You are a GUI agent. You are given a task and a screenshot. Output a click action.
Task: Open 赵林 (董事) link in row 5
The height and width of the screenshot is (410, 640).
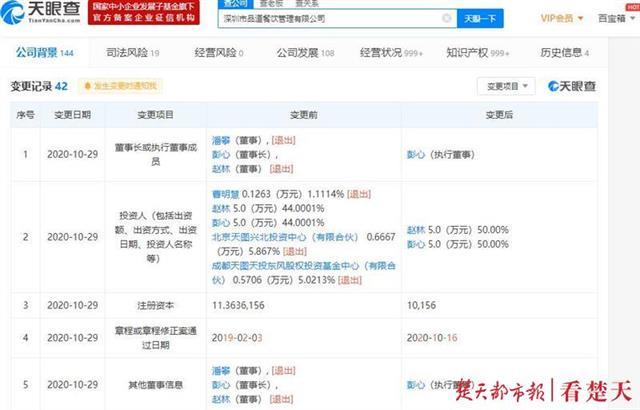[221, 399]
